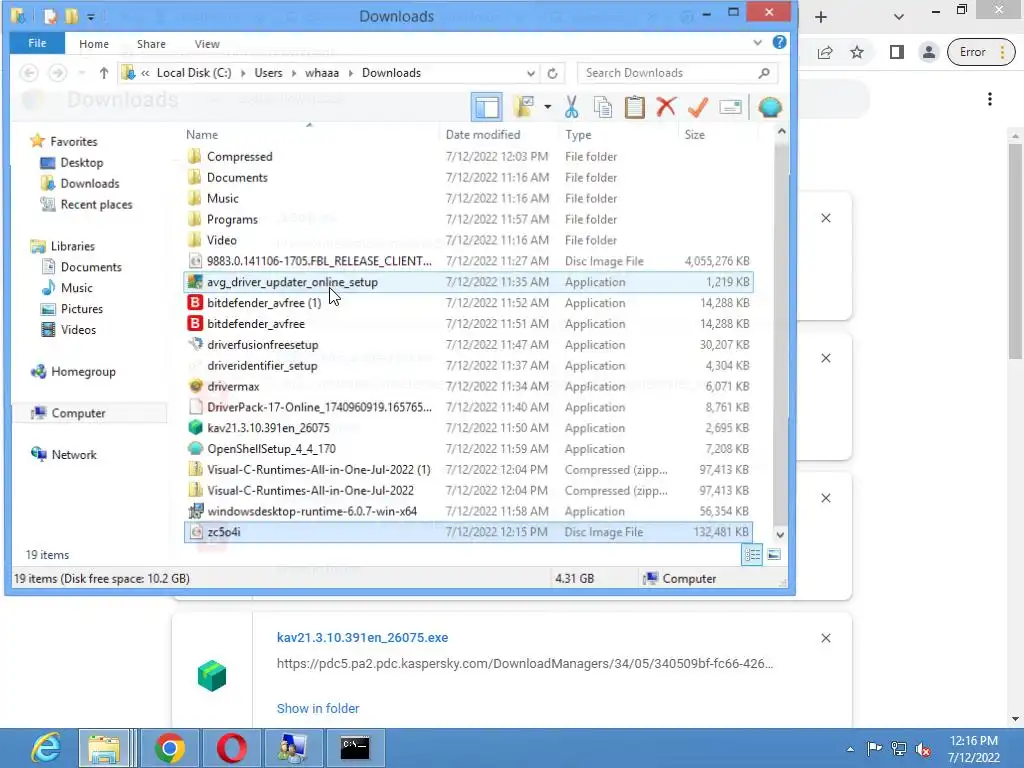The height and width of the screenshot is (768, 1024).
Task: Select the driverfusionfreesetup application
Action: pos(263,345)
